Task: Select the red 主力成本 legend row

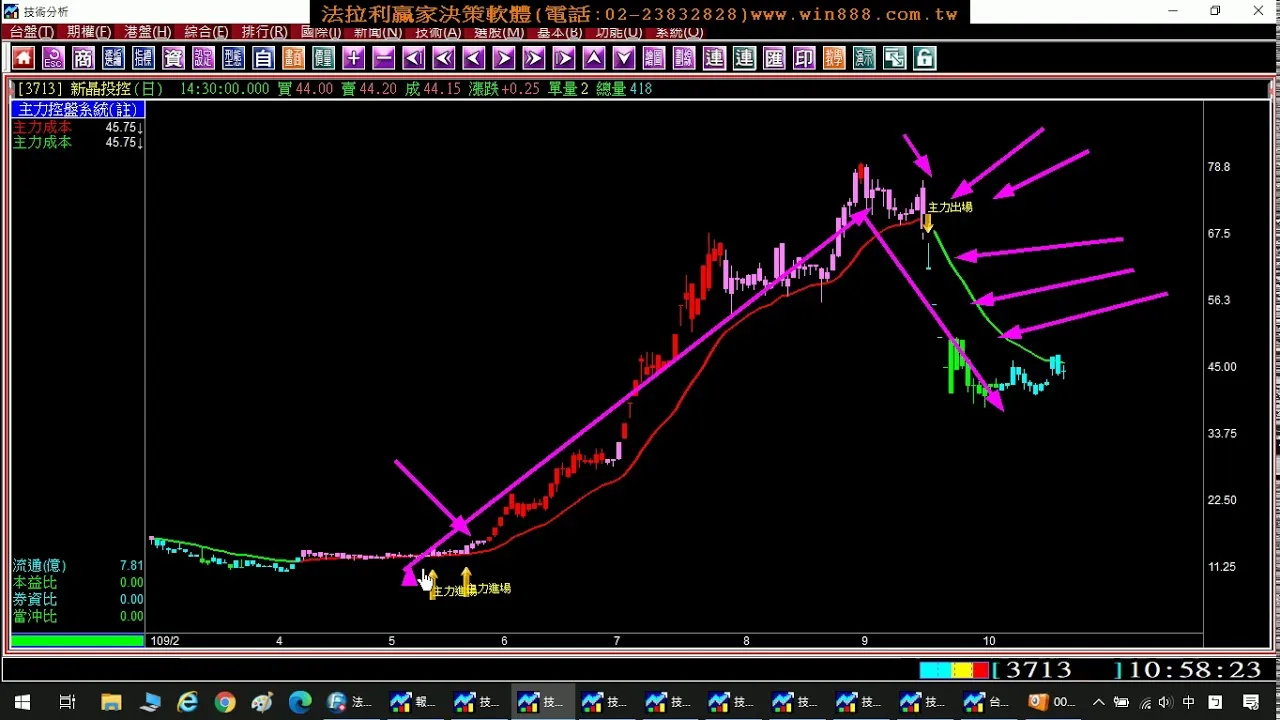Action: (x=78, y=127)
